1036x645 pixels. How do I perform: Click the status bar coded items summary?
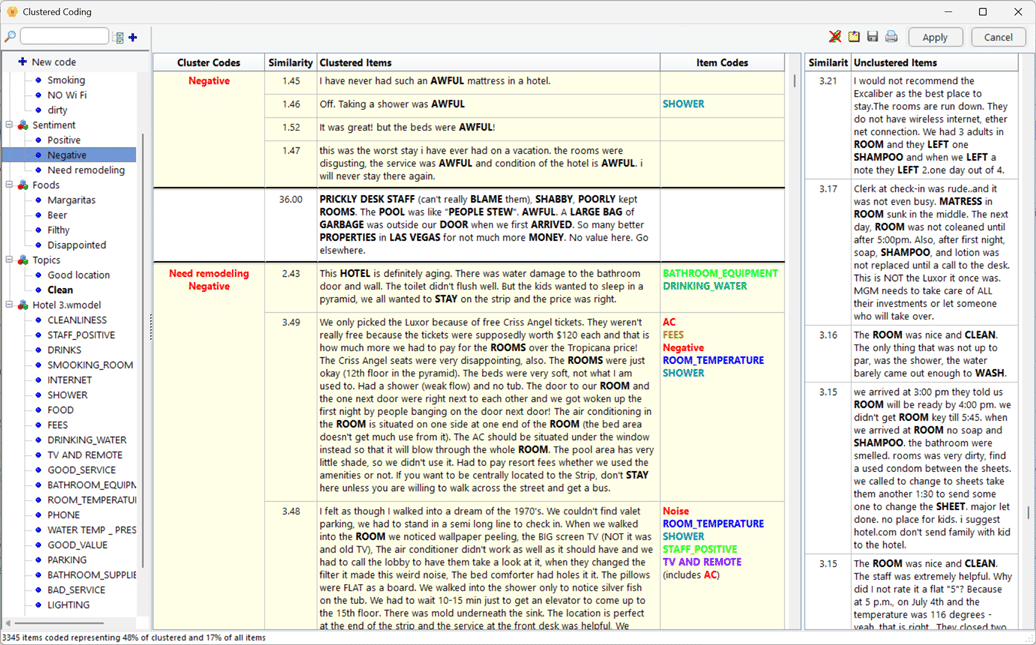coord(134,638)
